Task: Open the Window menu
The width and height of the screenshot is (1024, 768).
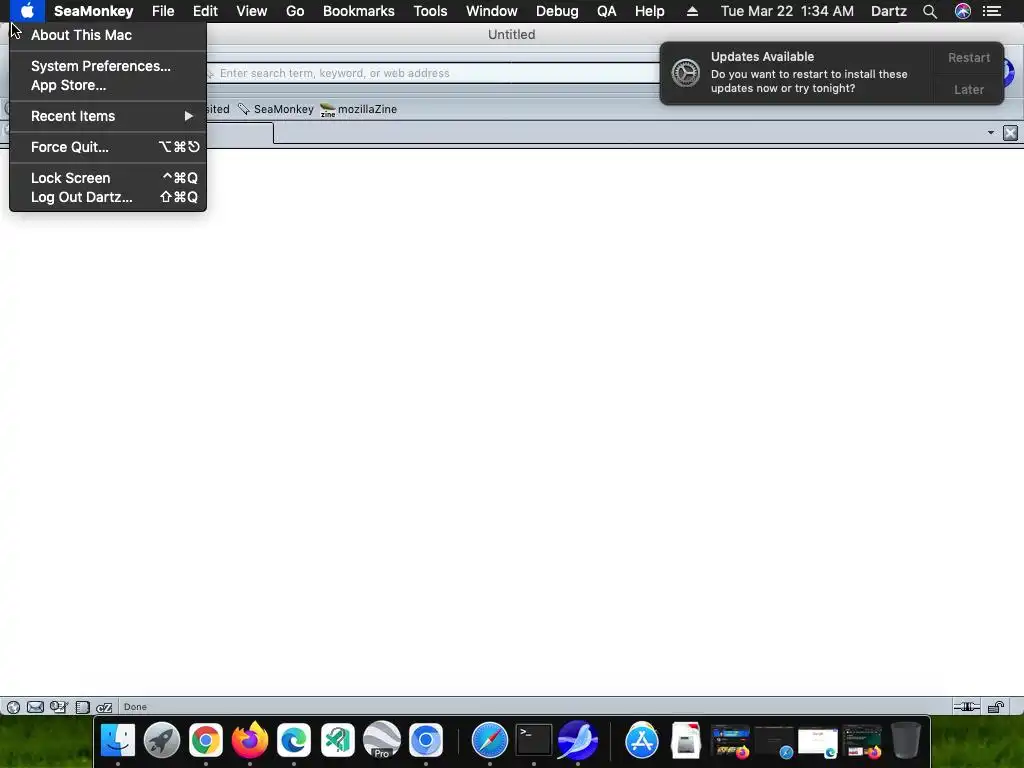Action: pyautogui.click(x=491, y=11)
